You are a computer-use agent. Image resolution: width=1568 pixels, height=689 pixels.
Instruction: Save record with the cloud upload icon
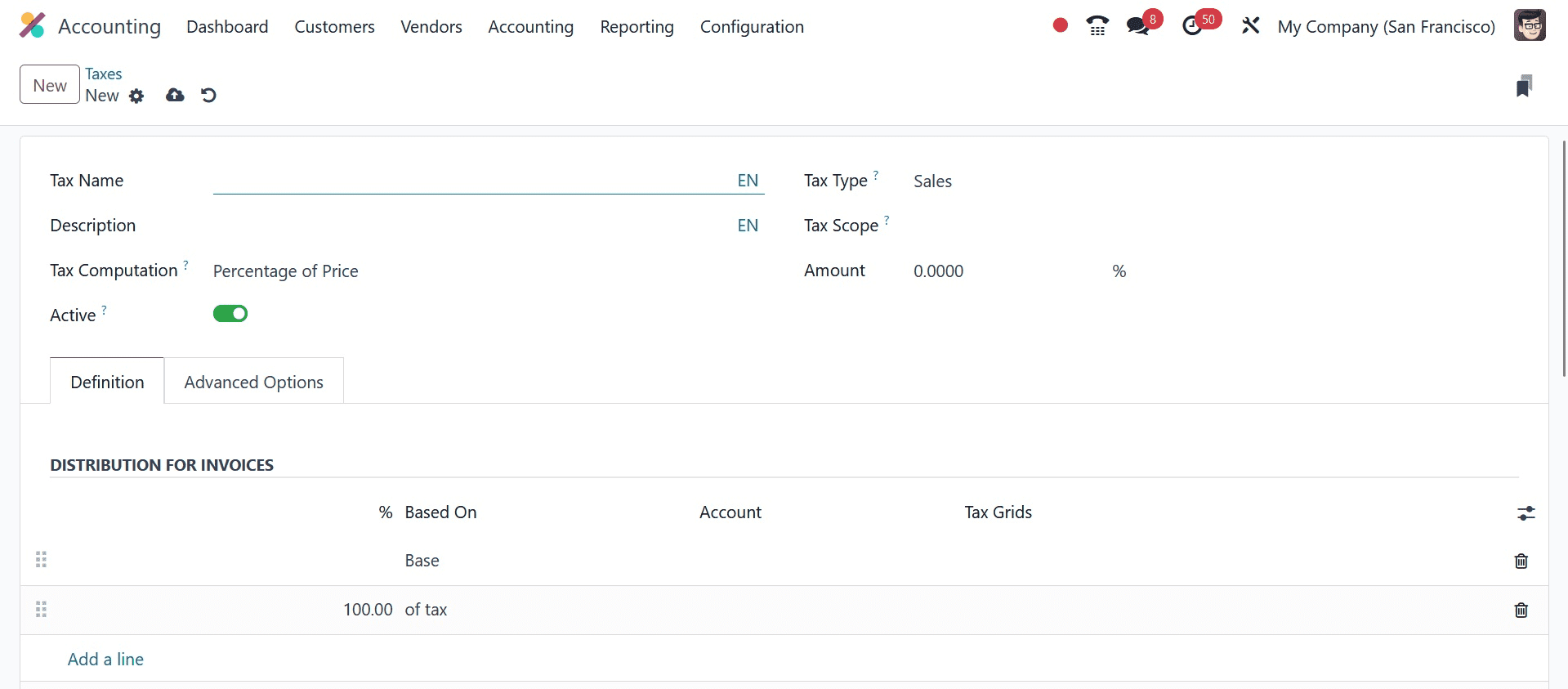(x=175, y=96)
